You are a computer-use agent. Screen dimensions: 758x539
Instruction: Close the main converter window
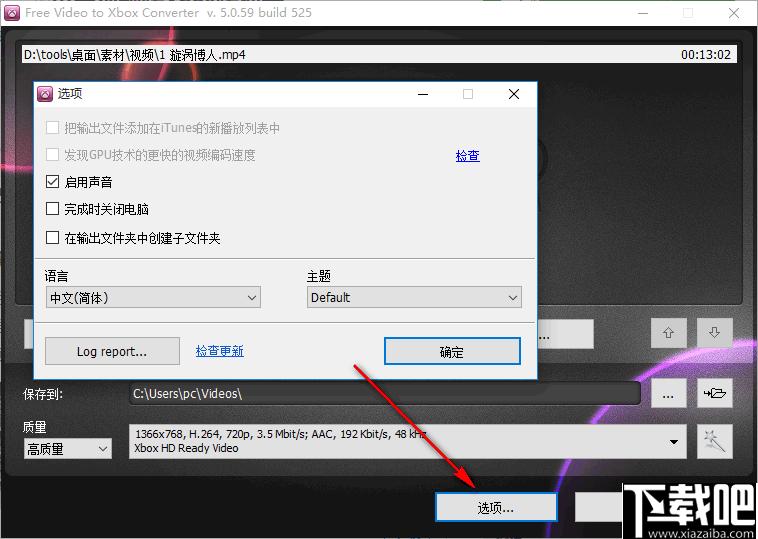[x=734, y=13]
